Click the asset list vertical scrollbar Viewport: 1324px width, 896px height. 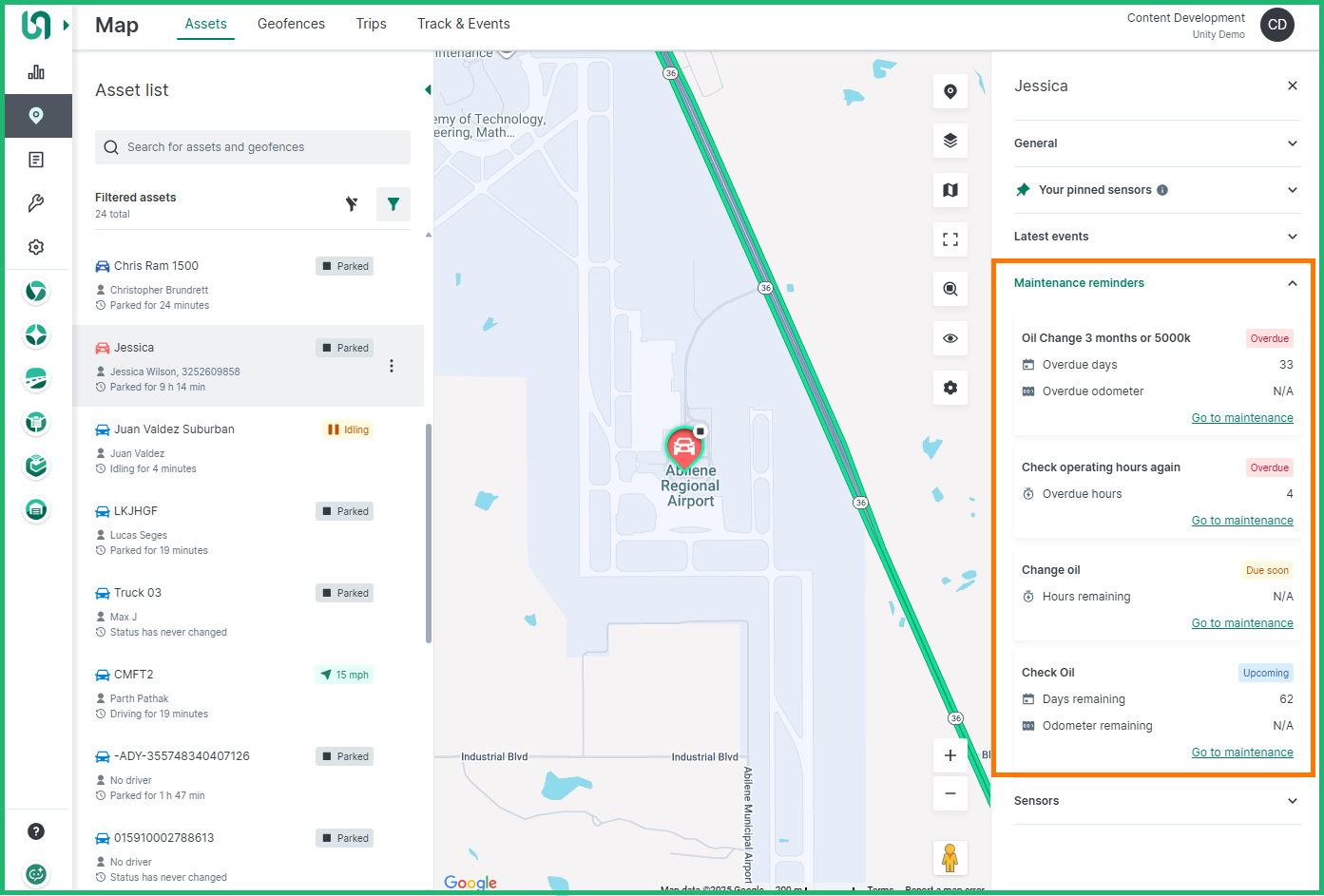point(428,532)
